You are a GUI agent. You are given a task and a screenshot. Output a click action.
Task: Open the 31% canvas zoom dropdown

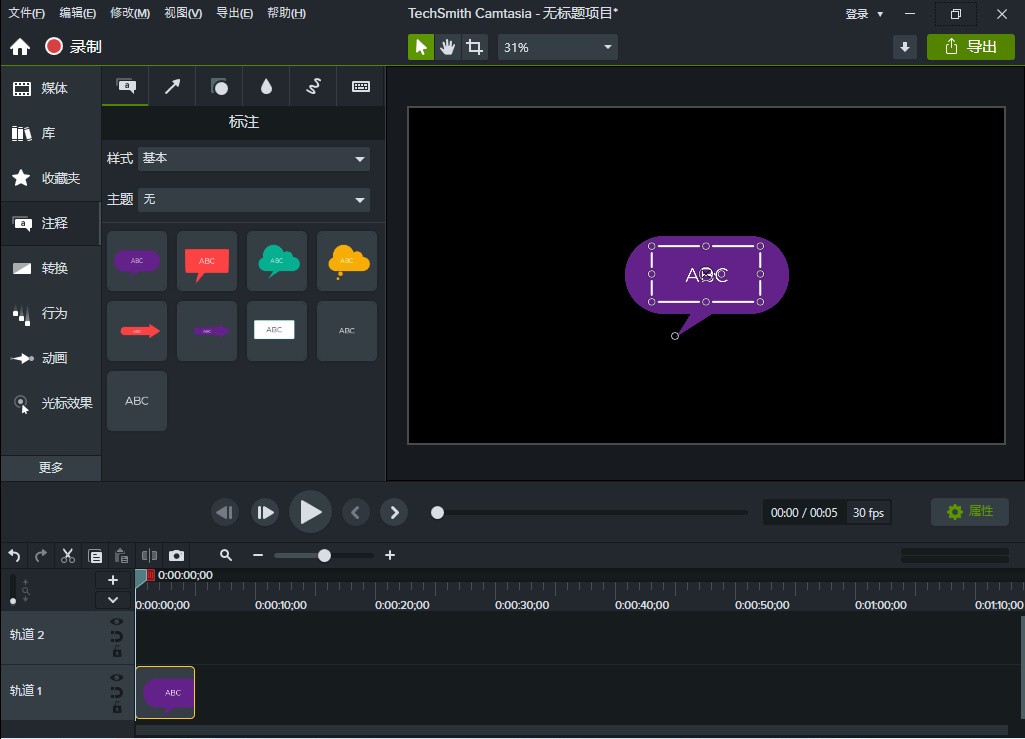(x=557, y=46)
